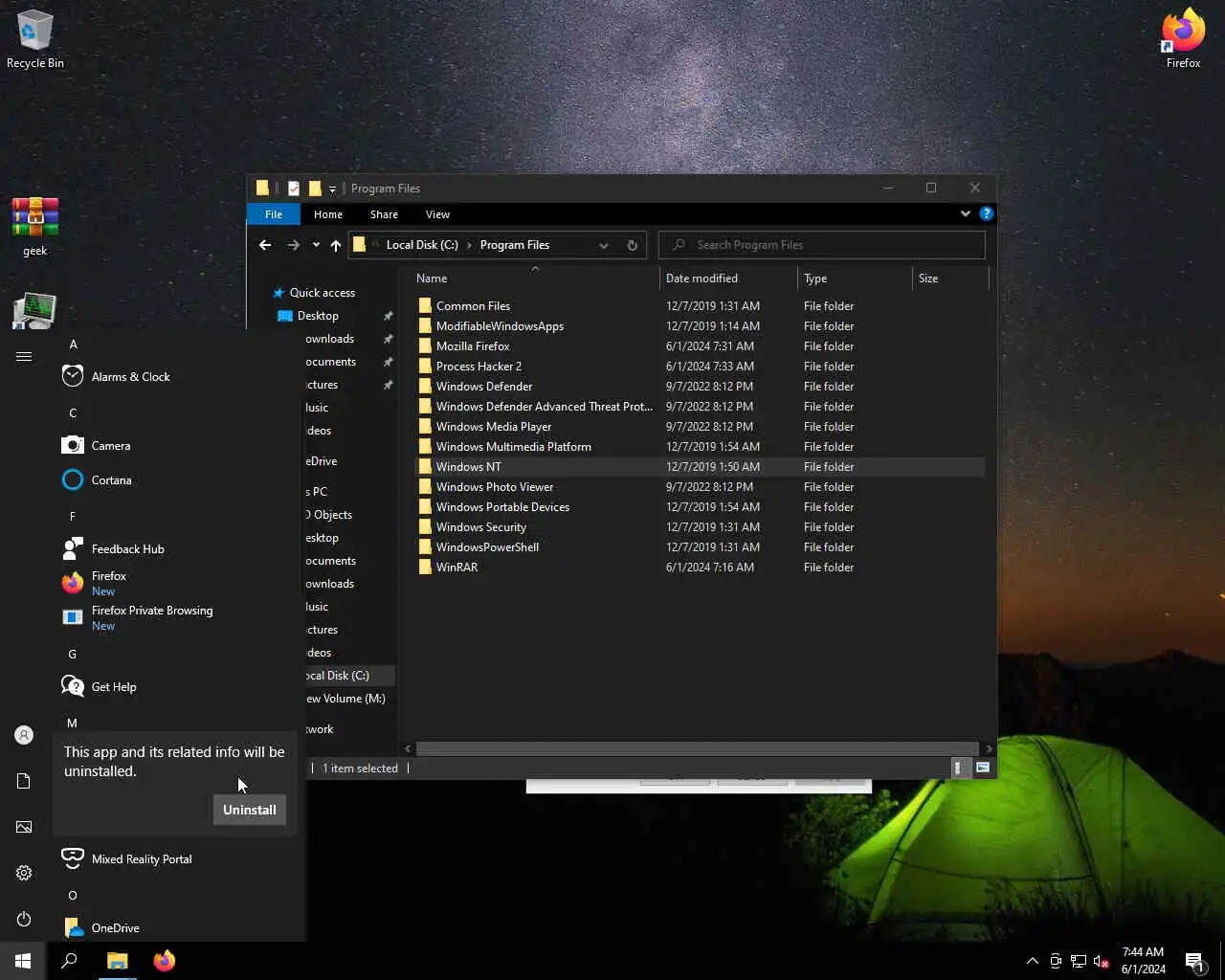The image size is (1225, 980).
Task: Expand Start menu hamburger button
Action: 24,357
